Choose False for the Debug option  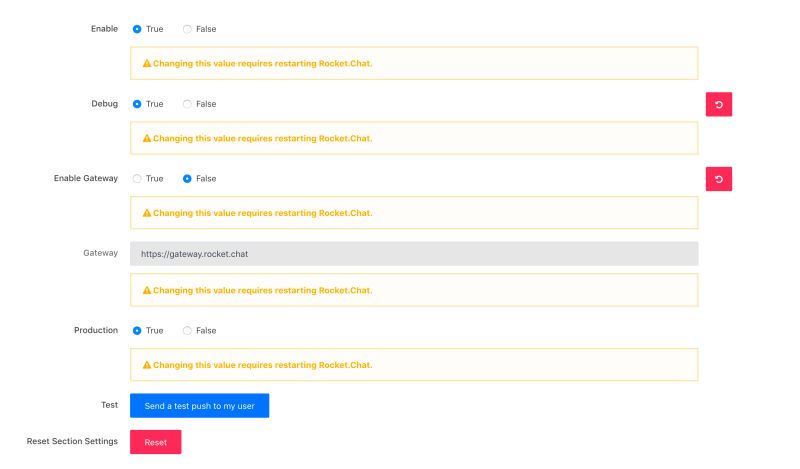click(187, 104)
